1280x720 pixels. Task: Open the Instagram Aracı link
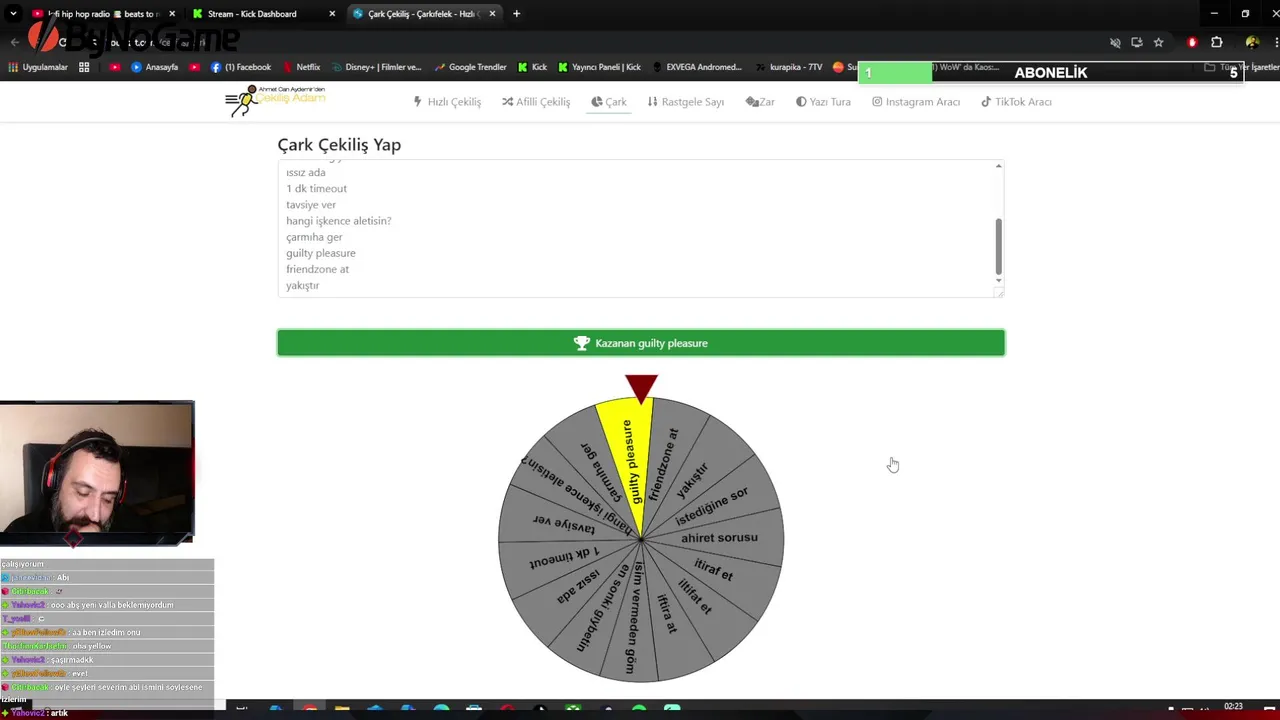point(916,102)
